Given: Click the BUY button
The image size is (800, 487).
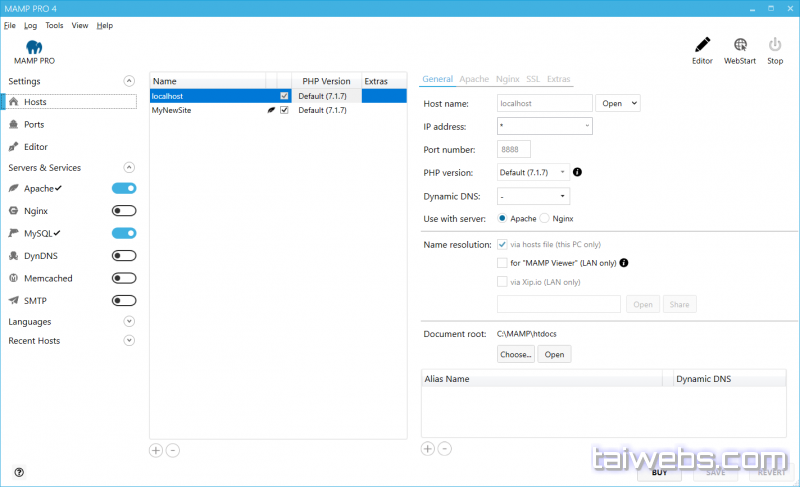Looking at the screenshot, I should 659,472.
